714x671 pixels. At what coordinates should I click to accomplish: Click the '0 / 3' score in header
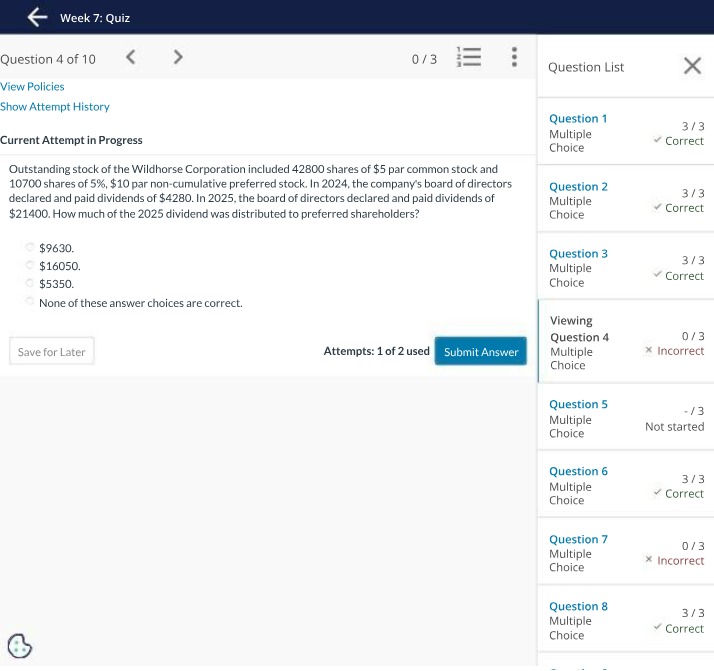(x=424, y=59)
